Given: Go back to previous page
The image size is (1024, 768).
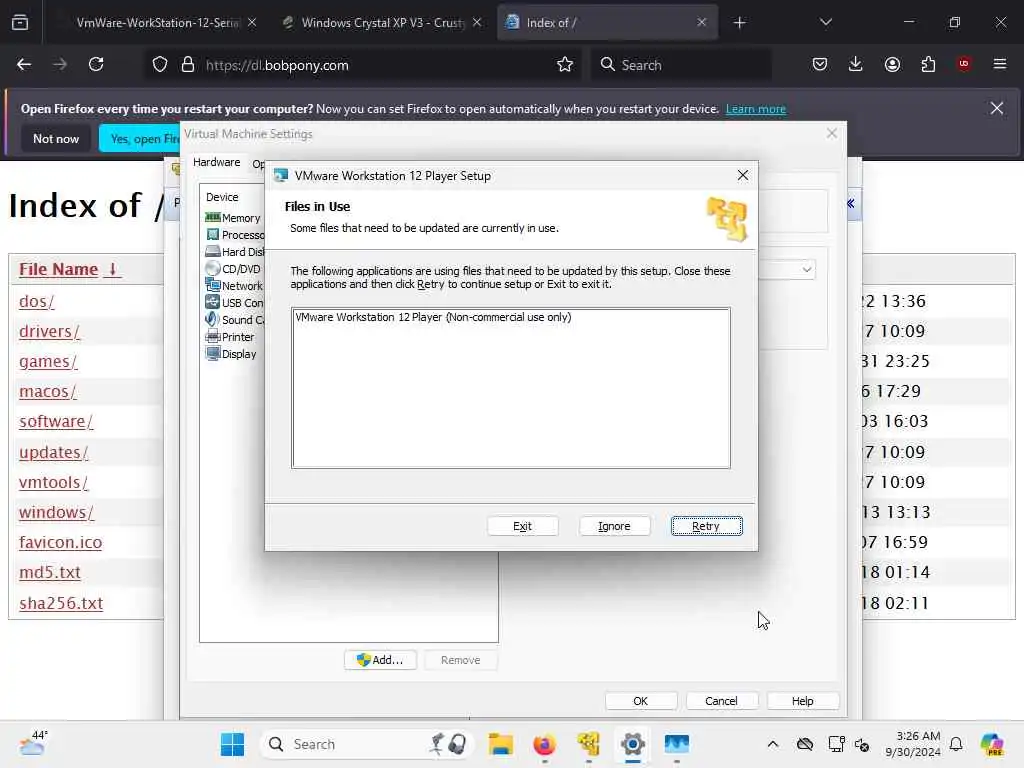Looking at the screenshot, I should (x=24, y=64).
